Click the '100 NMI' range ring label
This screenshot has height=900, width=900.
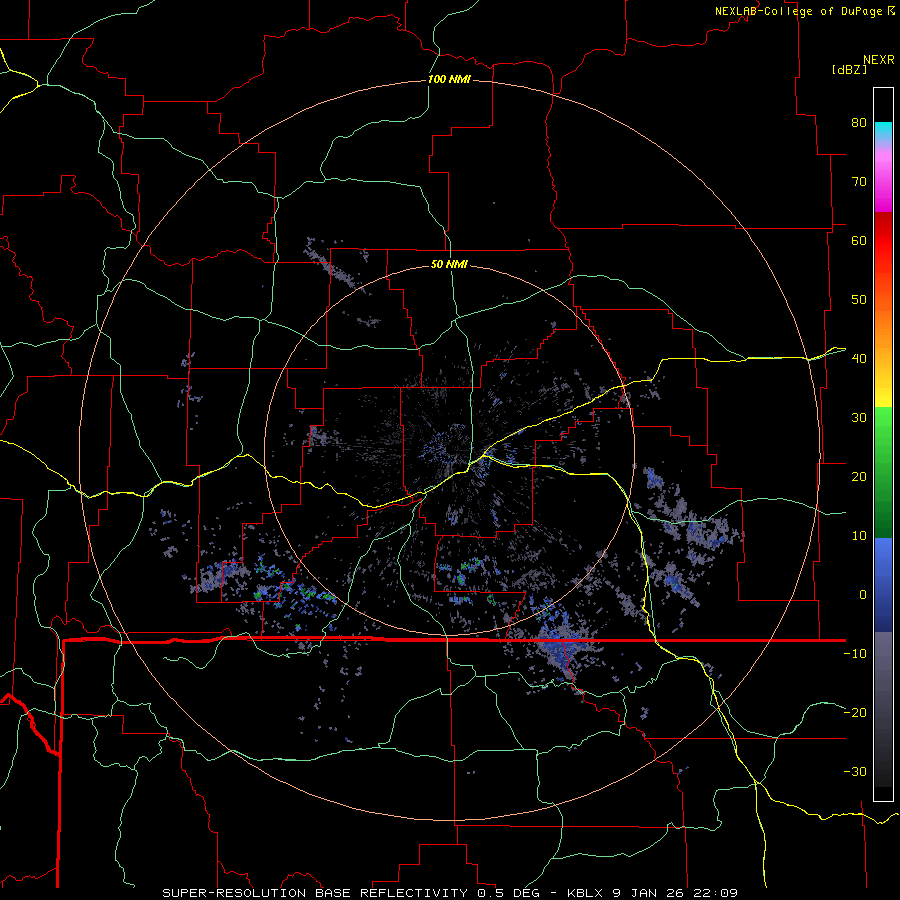(x=449, y=79)
